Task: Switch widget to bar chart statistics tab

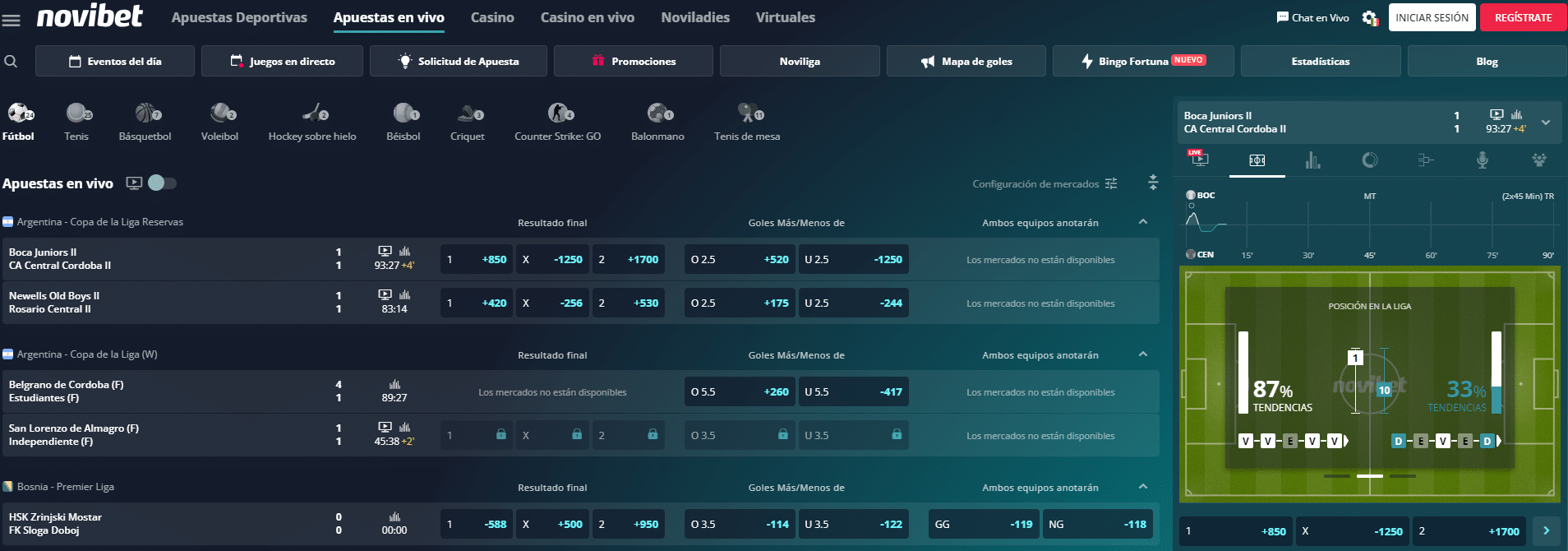Action: click(1312, 160)
